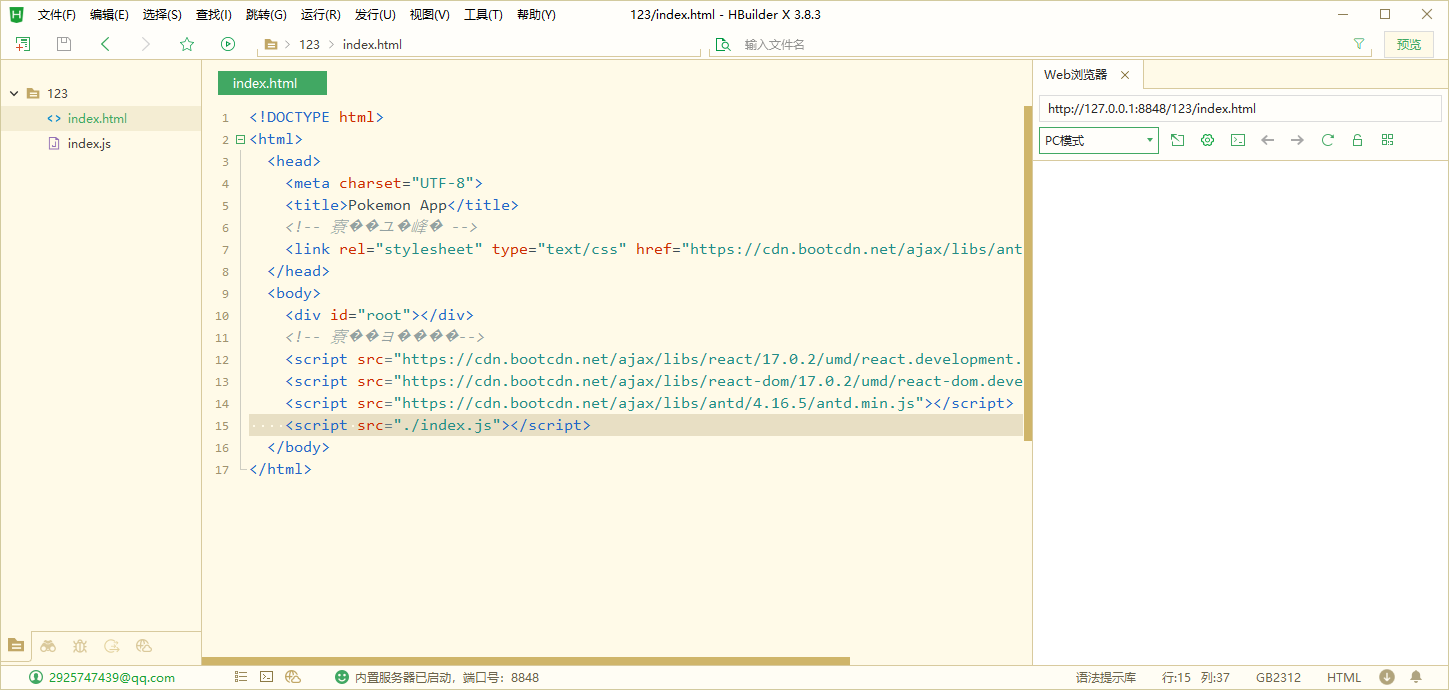Click the star bookmark icon in toolbar

click(x=187, y=44)
